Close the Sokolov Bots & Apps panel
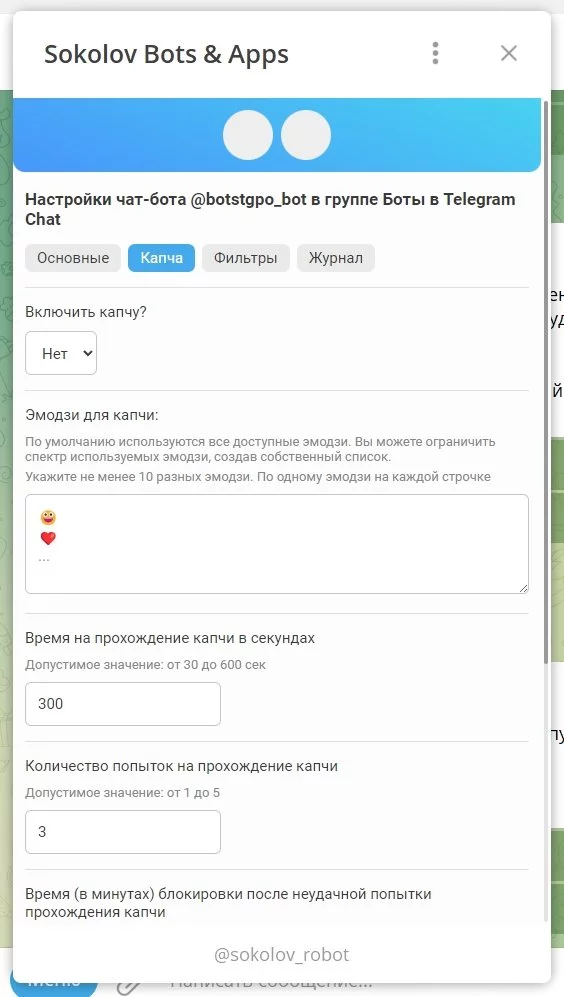The width and height of the screenshot is (564, 997). (x=509, y=53)
